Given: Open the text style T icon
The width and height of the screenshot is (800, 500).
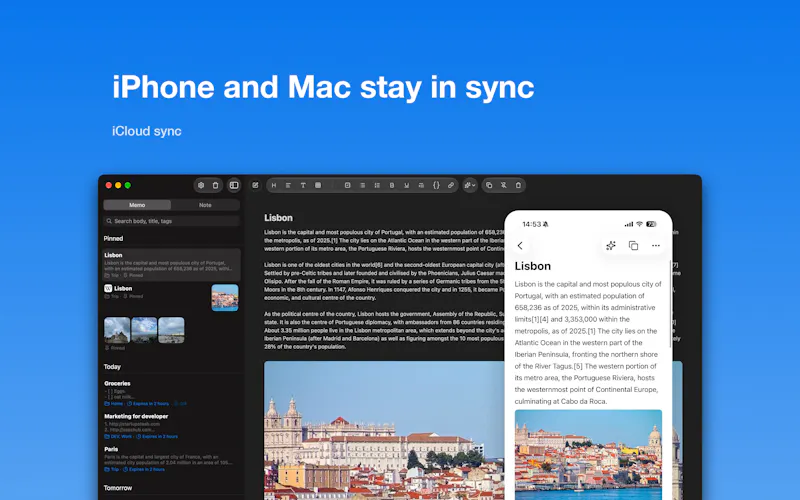Looking at the screenshot, I should tap(303, 185).
